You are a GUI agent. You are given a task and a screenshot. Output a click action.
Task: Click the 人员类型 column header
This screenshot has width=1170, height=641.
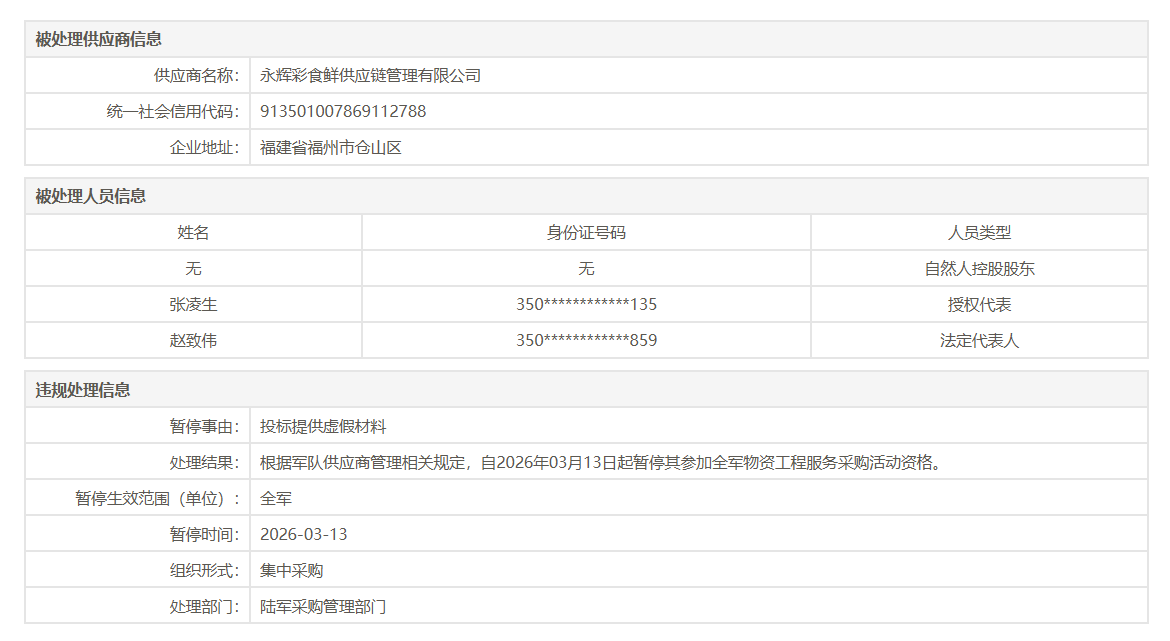click(979, 233)
